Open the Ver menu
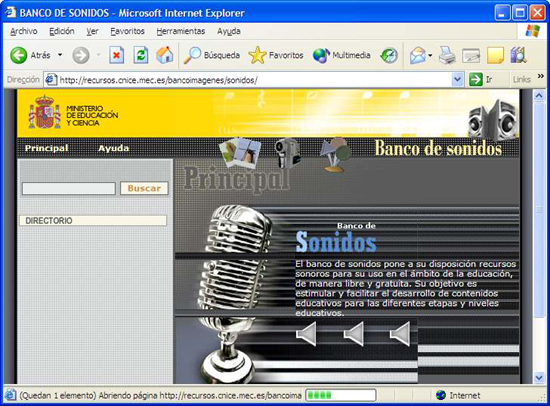 (92, 31)
